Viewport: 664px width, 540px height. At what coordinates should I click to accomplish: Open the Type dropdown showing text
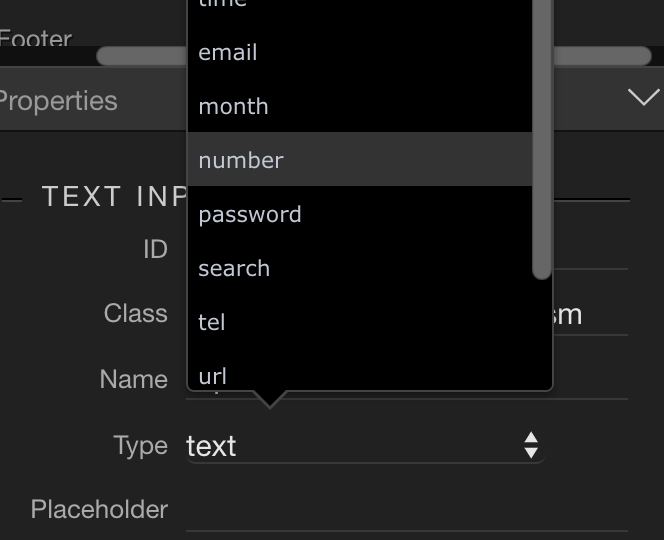click(x=365, y=446)
